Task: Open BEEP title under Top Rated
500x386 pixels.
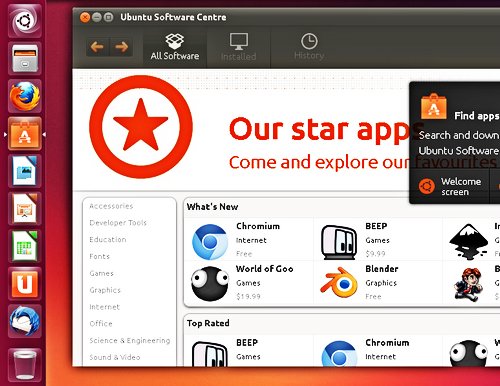Action: tap(247, 343)
